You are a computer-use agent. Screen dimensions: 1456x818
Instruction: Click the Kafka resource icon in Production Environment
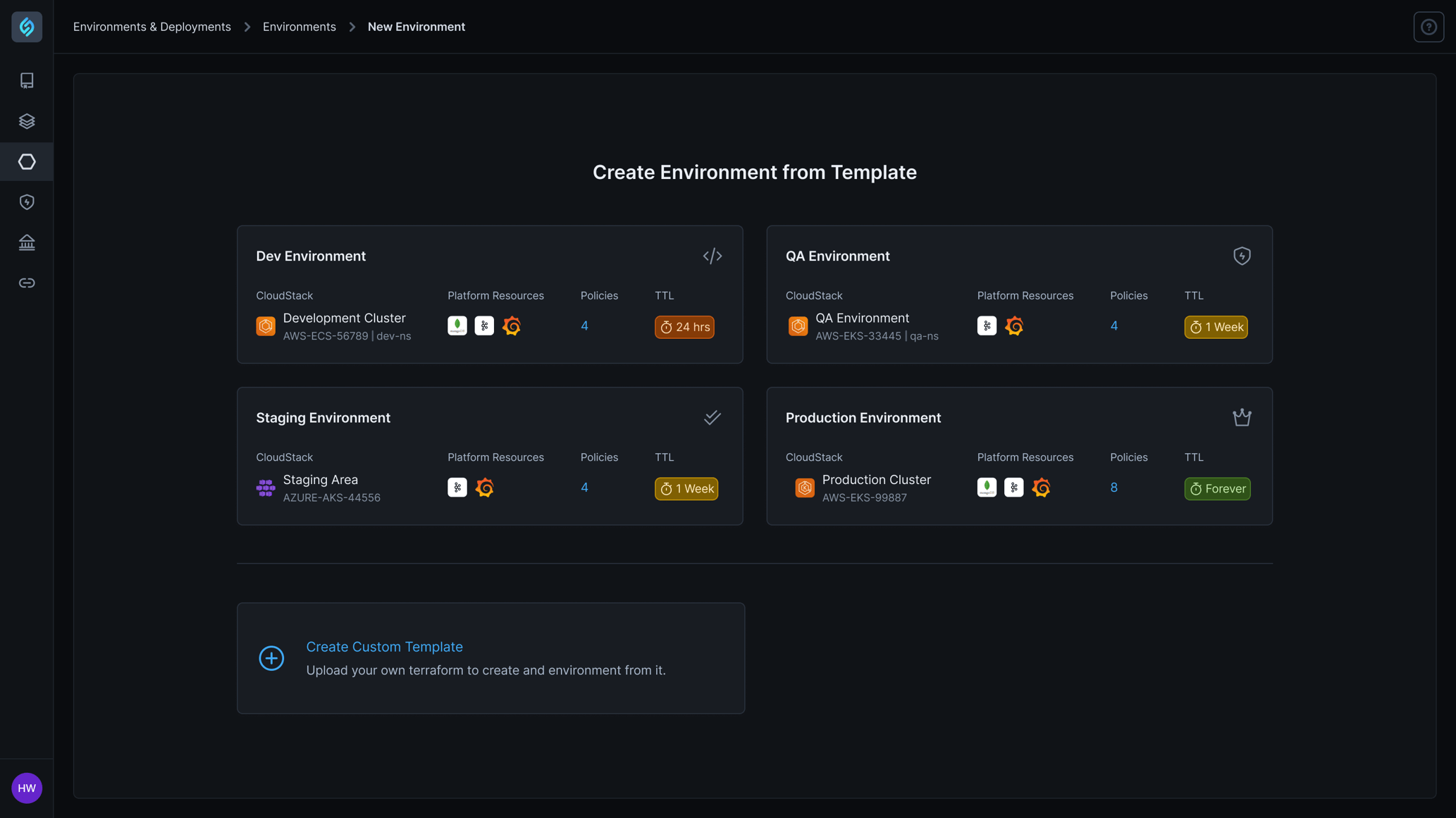click(1014, 488)
